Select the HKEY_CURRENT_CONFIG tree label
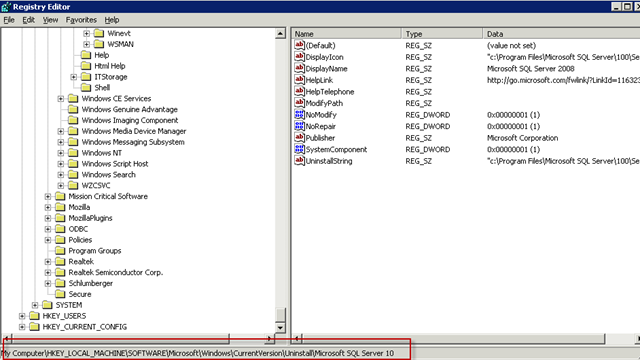Viewport: 640px width, 360px height. click(85, 327)
